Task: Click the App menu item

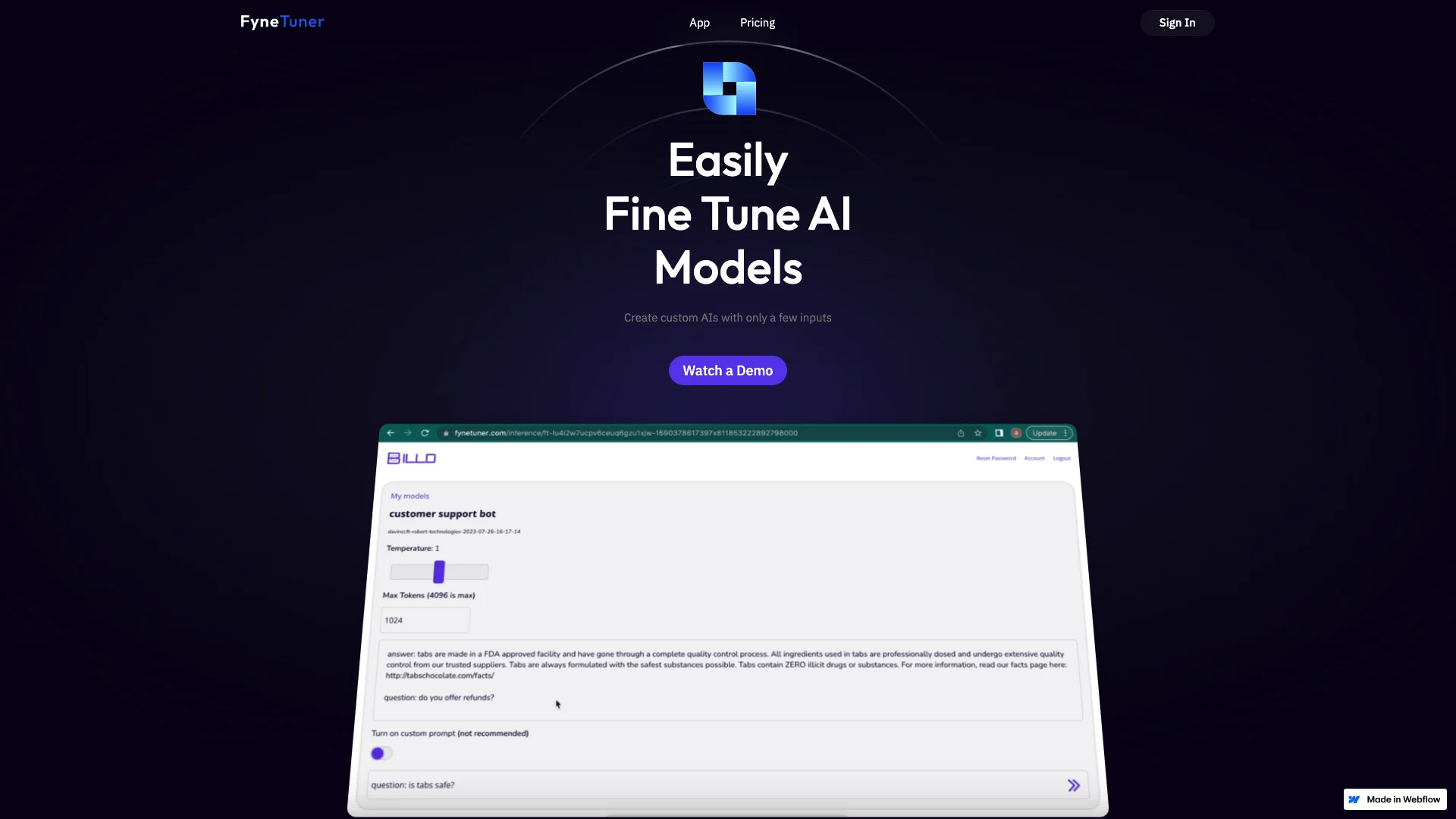Action: click(699, 23)
